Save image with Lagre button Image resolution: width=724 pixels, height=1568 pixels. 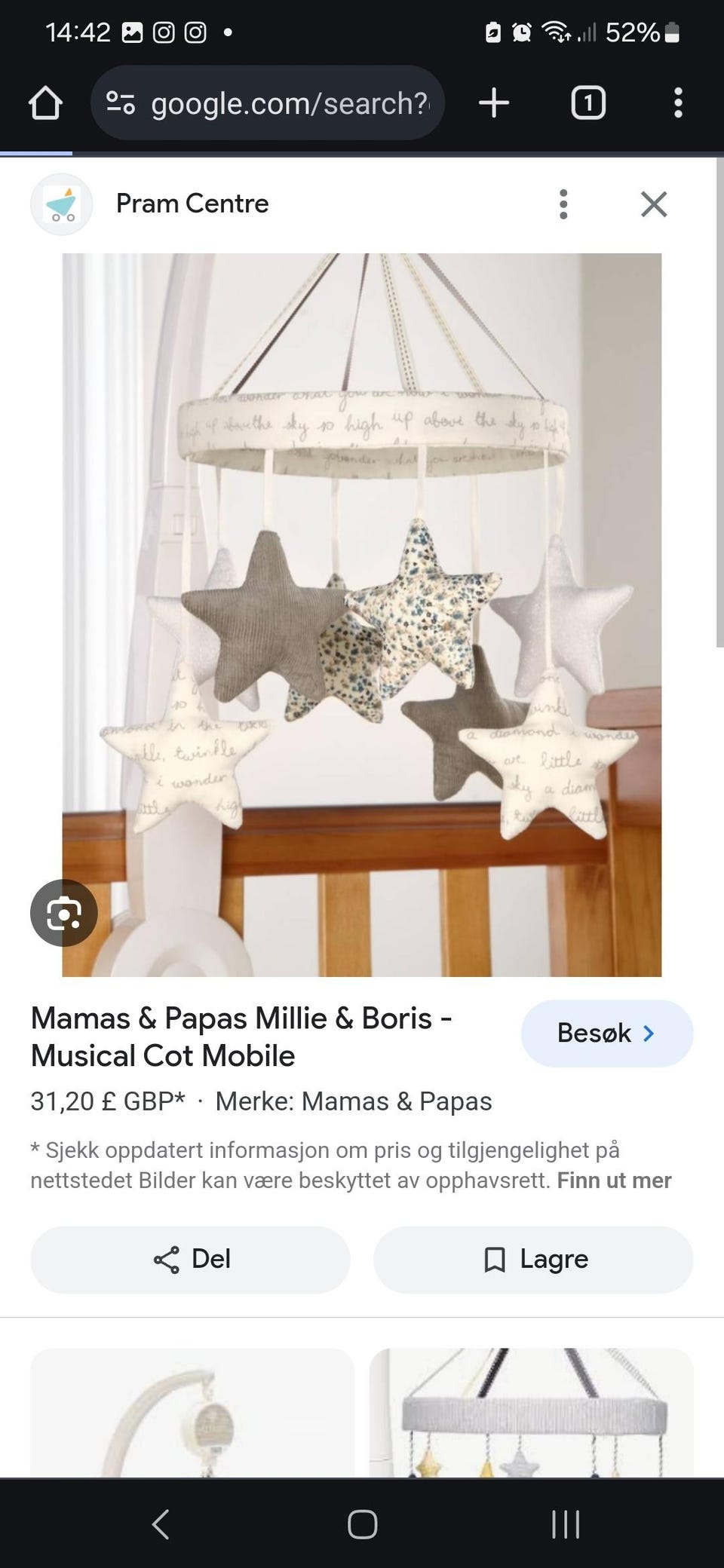533,1260
